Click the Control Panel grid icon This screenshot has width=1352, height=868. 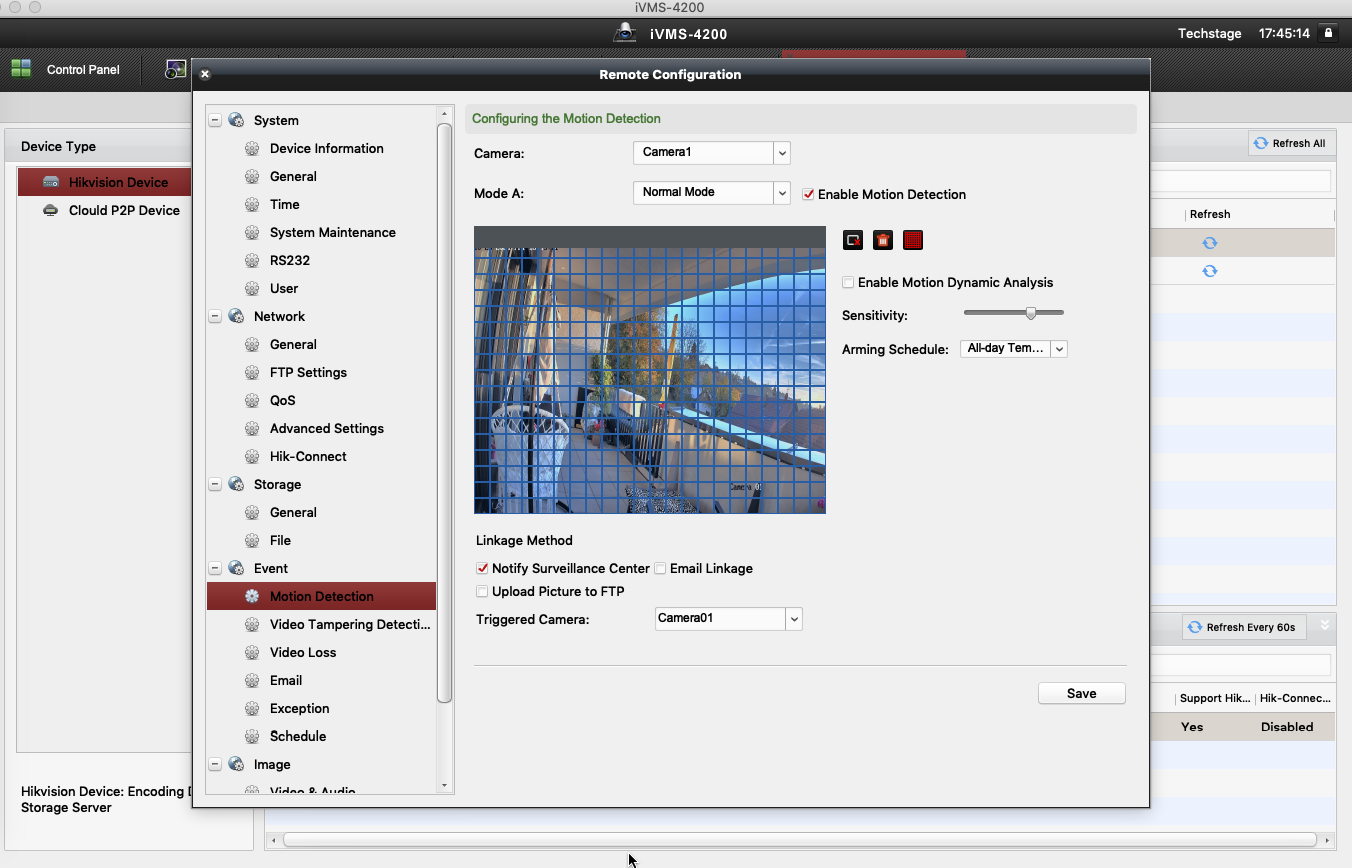[21, 69]
